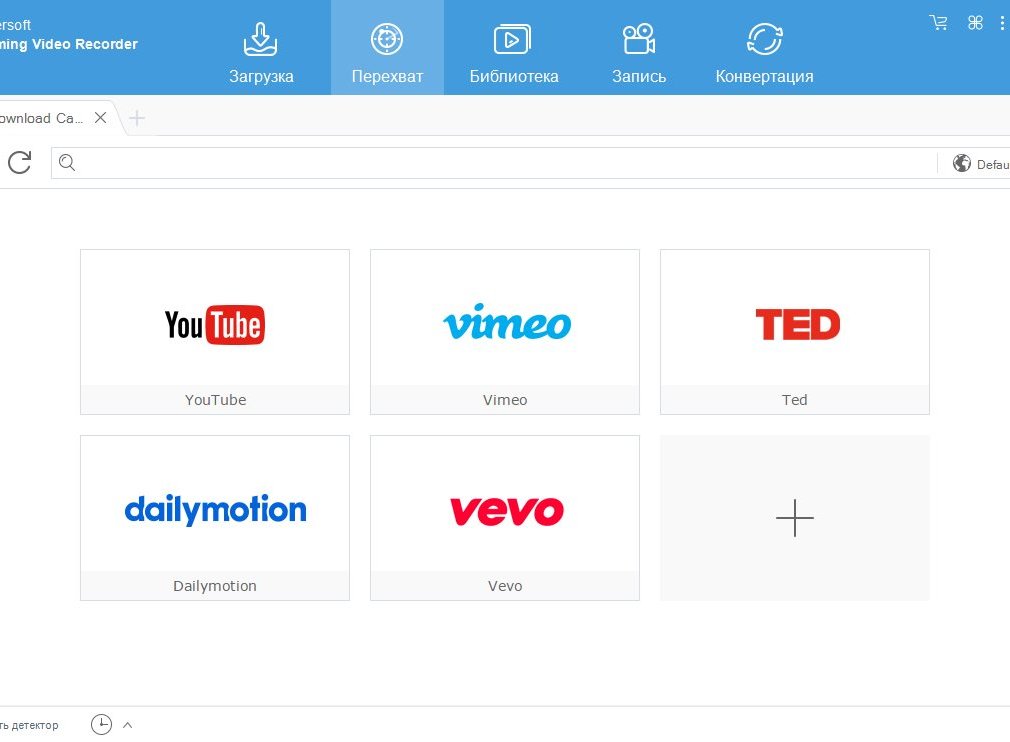
Task: Open the Default globe dropdown
Action: click(x=980, y=164)
